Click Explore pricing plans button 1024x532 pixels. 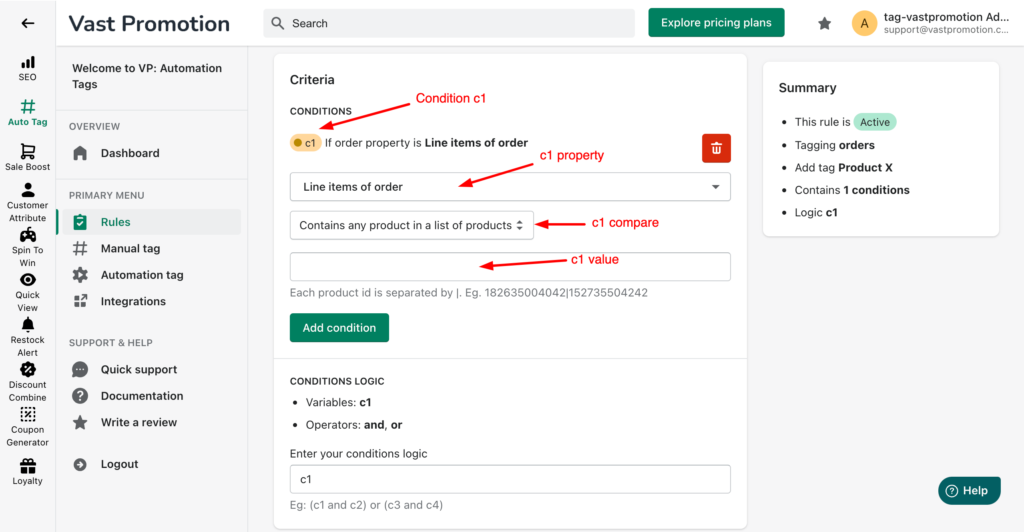[716, 23]
